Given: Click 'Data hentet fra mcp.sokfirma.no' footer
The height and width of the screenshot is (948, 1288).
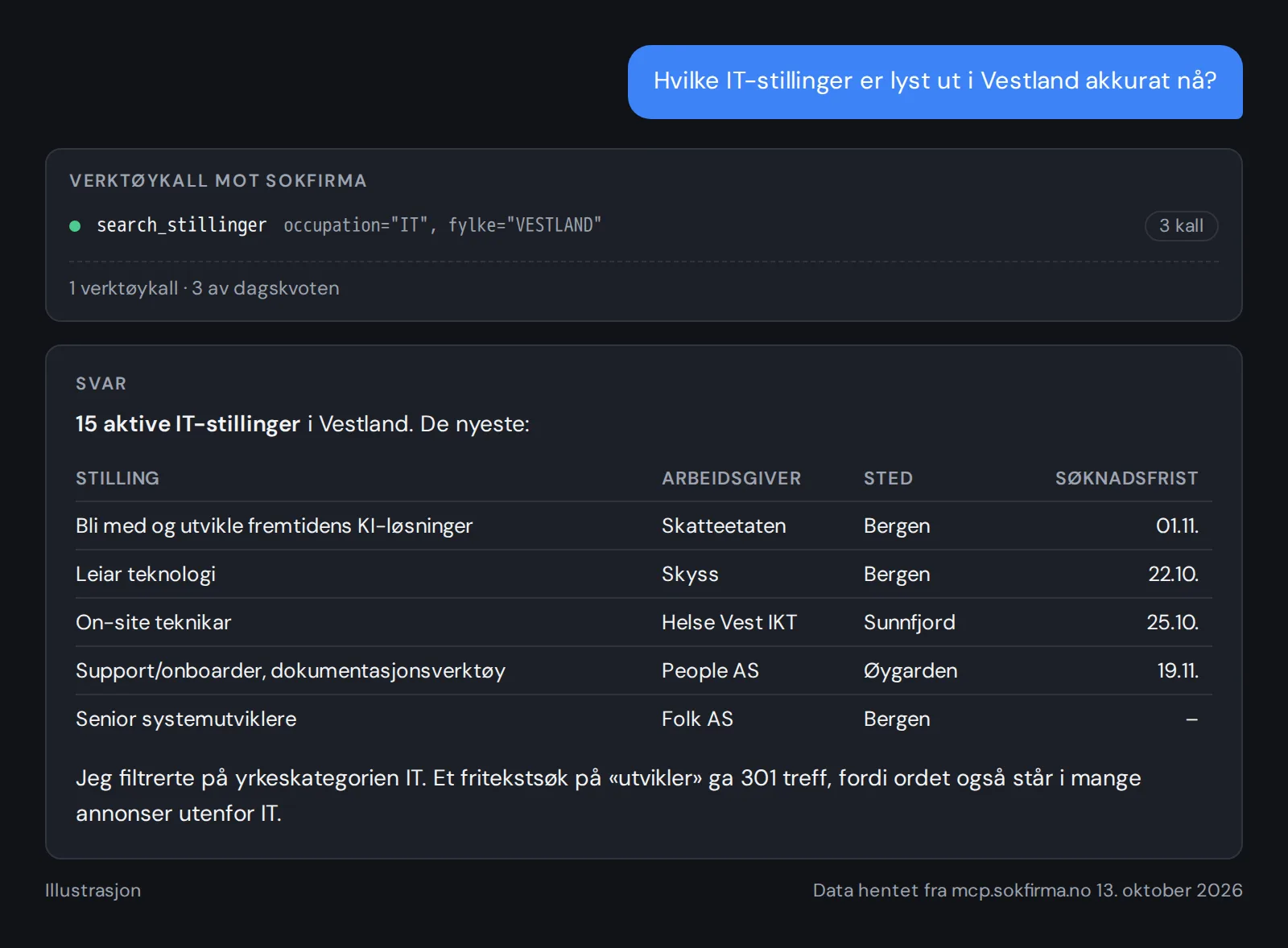Looking at the screenshot, I should click(1027, 890).
